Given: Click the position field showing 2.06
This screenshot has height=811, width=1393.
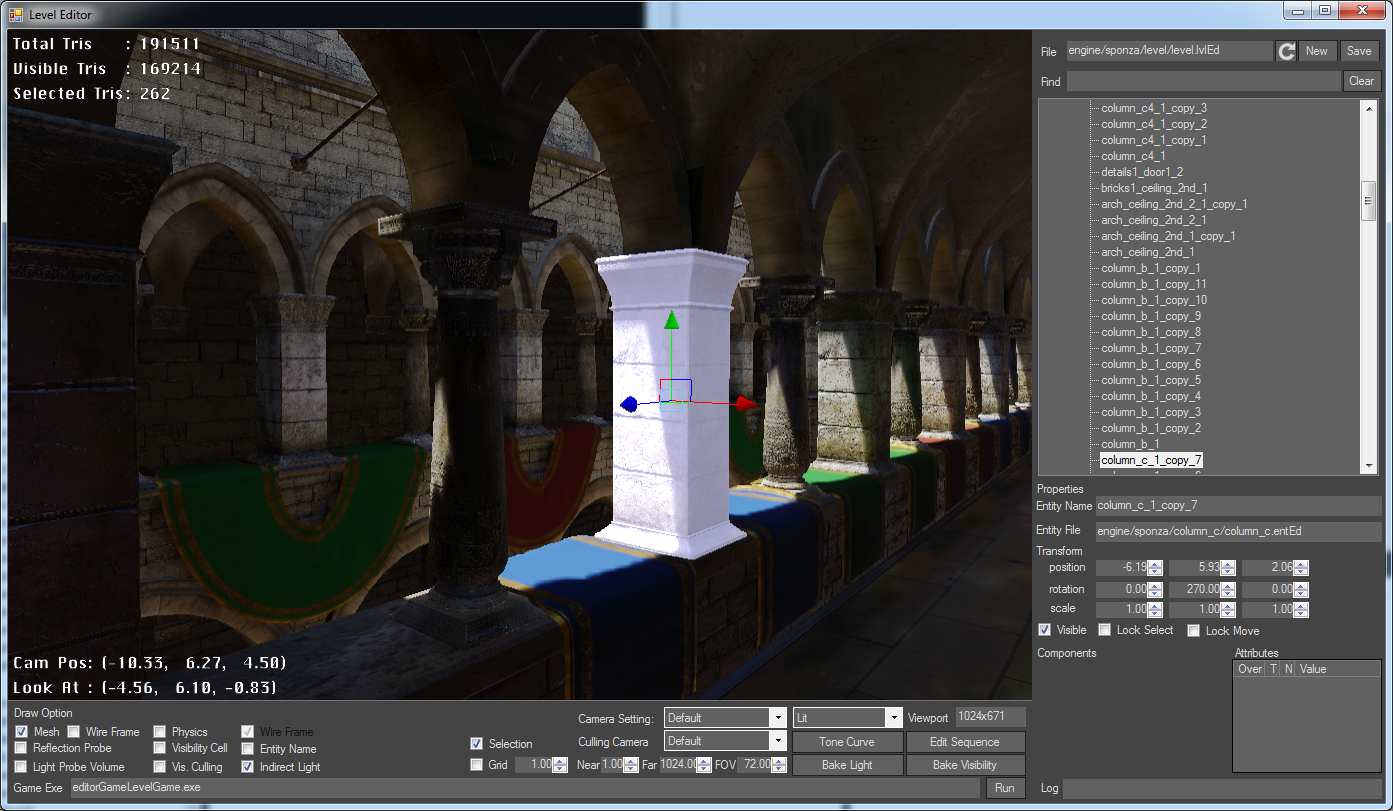Looking at the screenshot, I should [1269, 568].
